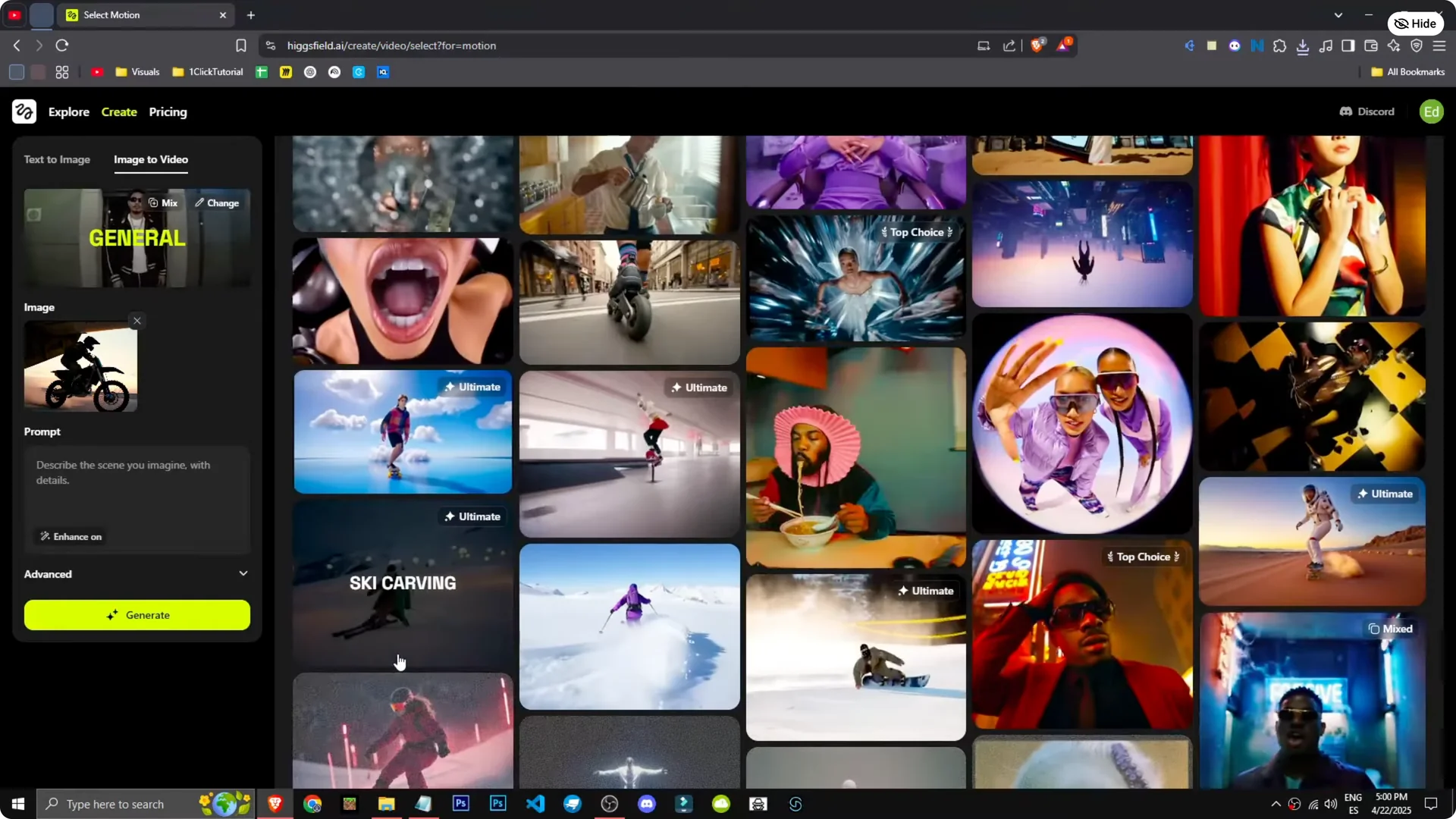Screen dimensions: 1456x819
Task: Click Change on the GENERAL motion preview
Action: tap(218, 202)
